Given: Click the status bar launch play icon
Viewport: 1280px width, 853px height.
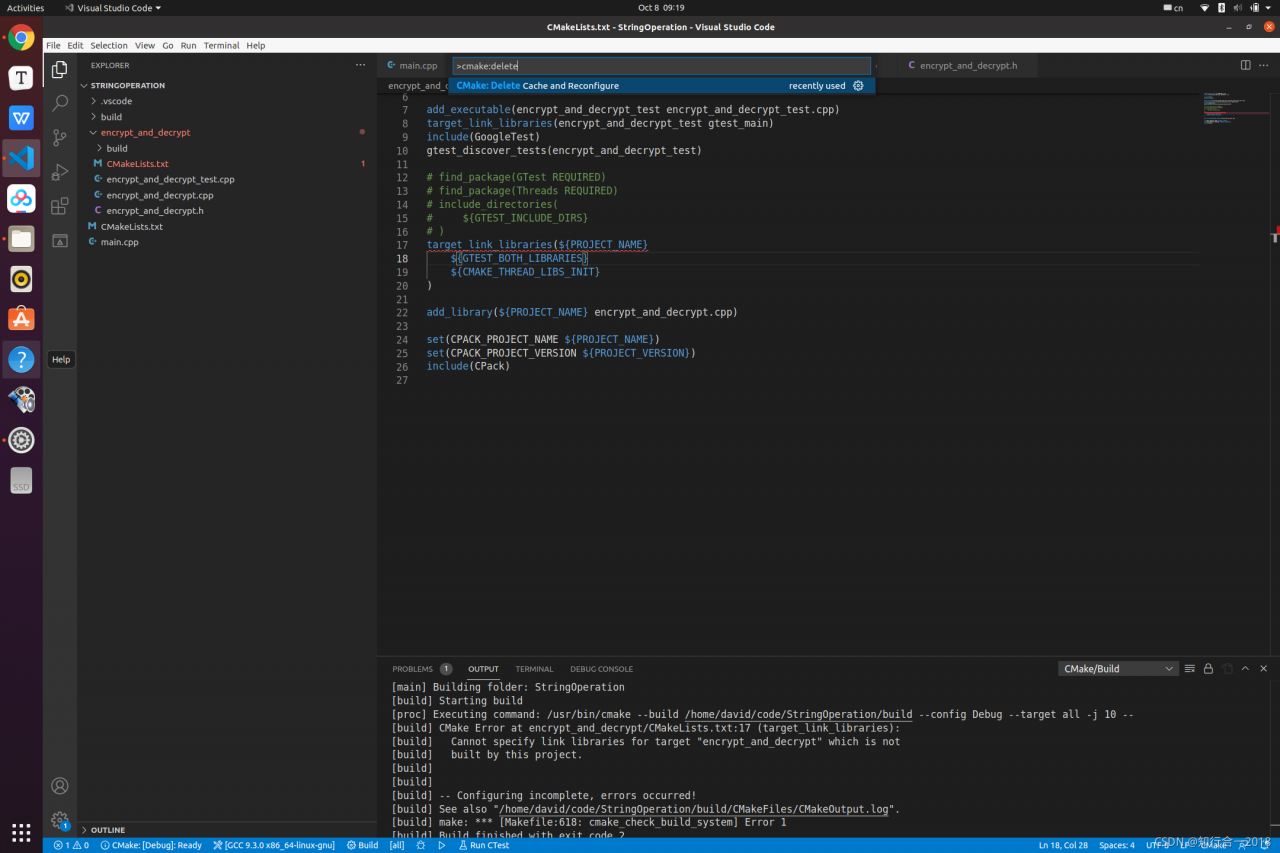Looking at the screenshot, I should [x=441, y=845].
